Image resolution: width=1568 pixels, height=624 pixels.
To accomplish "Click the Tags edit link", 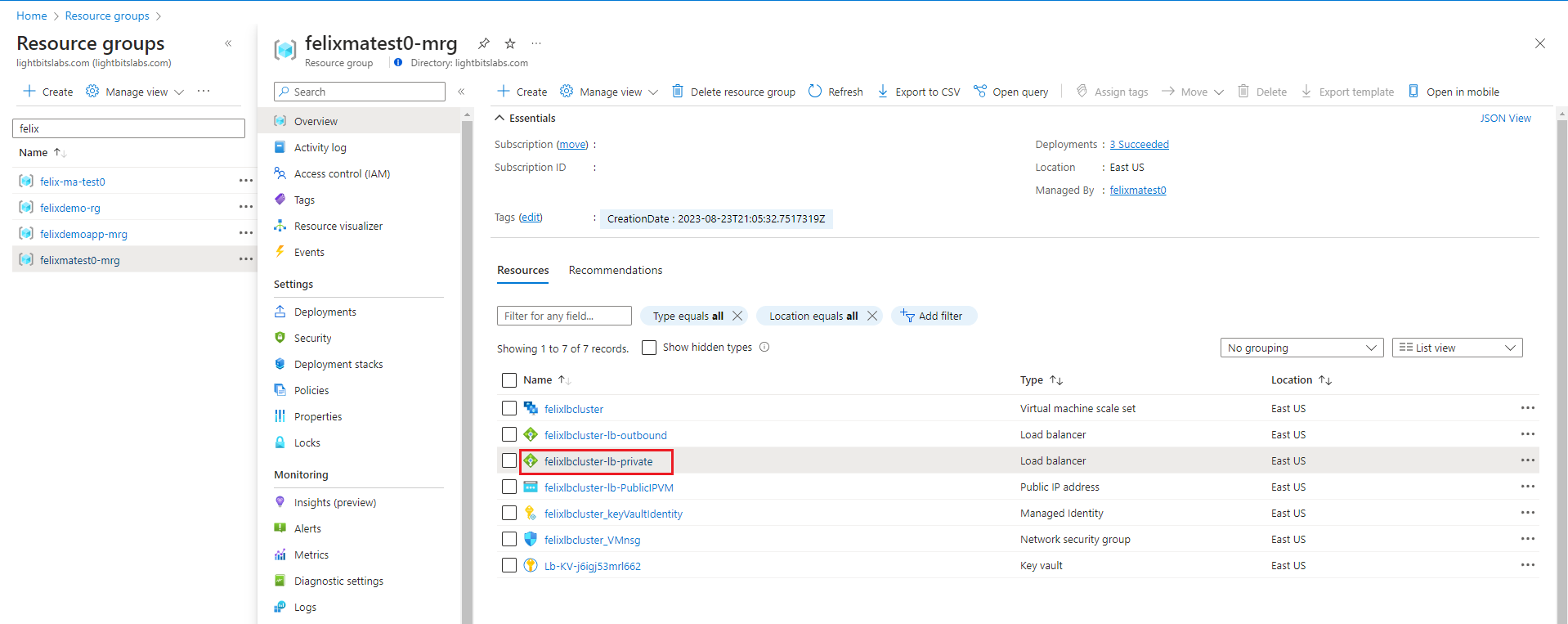I will point(531,217).
